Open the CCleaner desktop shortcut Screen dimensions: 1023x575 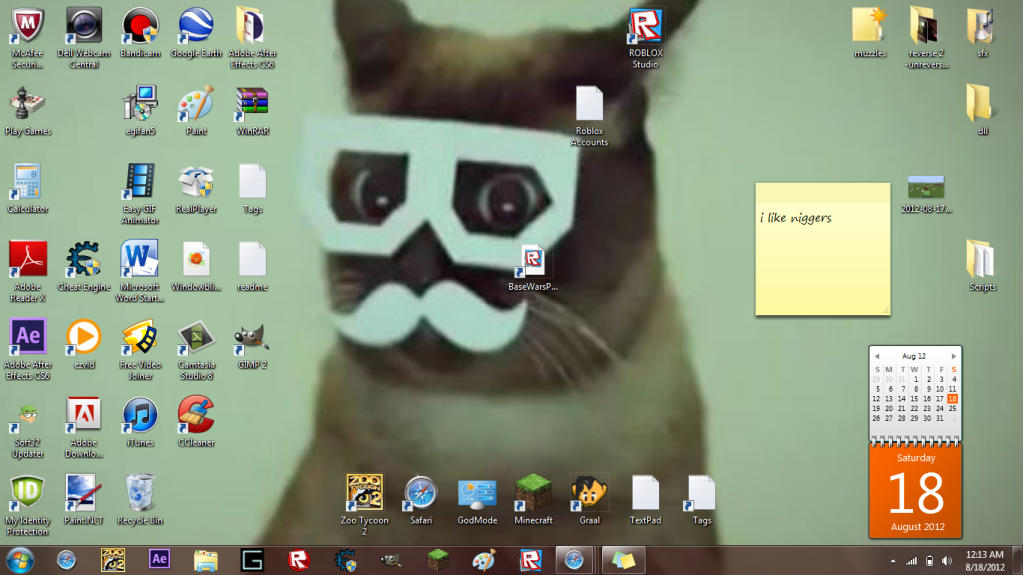coord(196,422)
